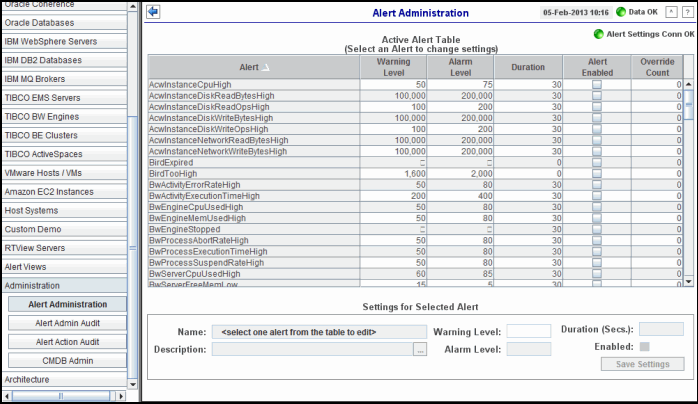The height and width of the screenshot is (404, 698).
Task: Sort by Duration column header
Action: 528,67
